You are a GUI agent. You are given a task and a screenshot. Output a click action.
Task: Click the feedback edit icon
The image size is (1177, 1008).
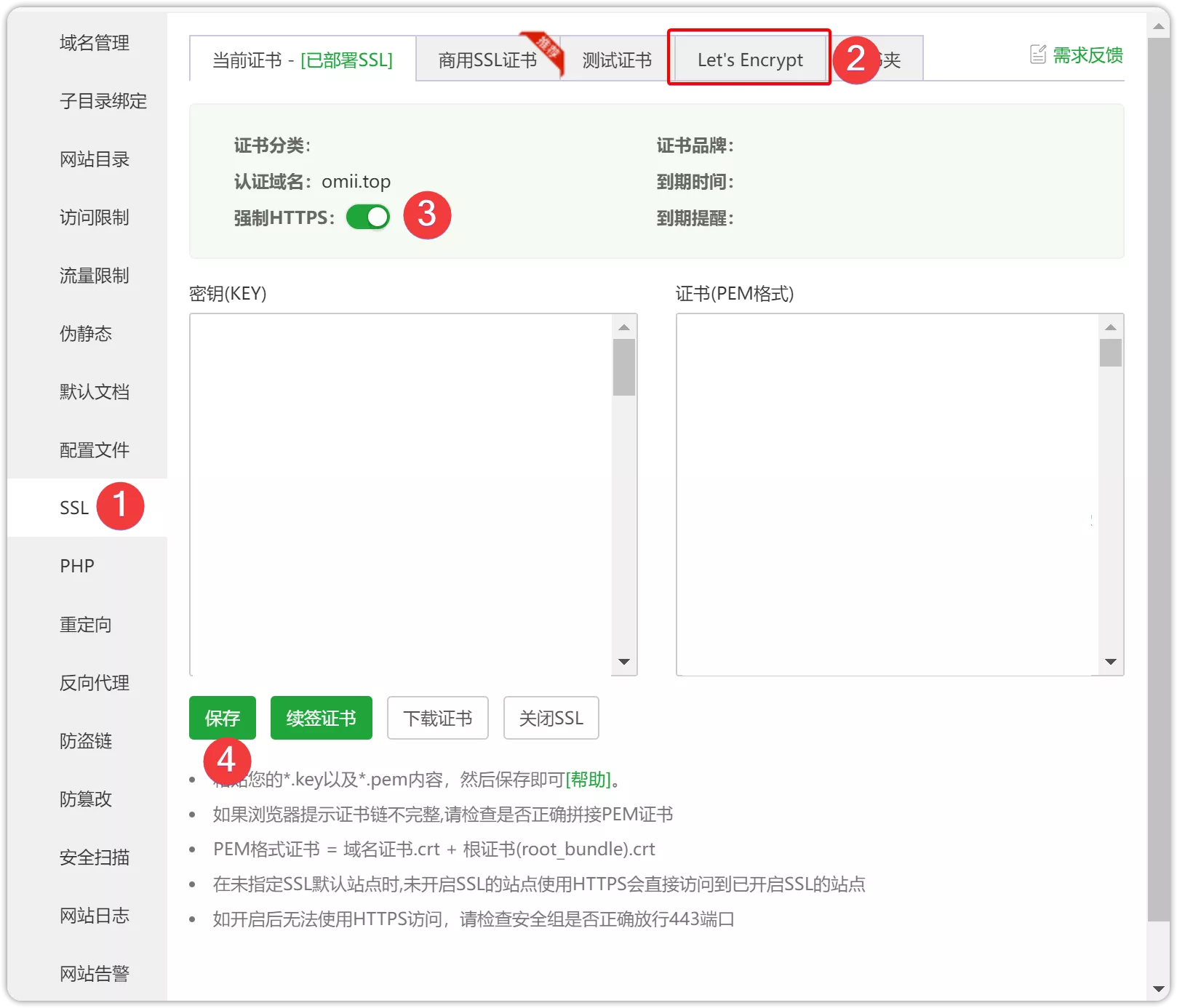1038,55
